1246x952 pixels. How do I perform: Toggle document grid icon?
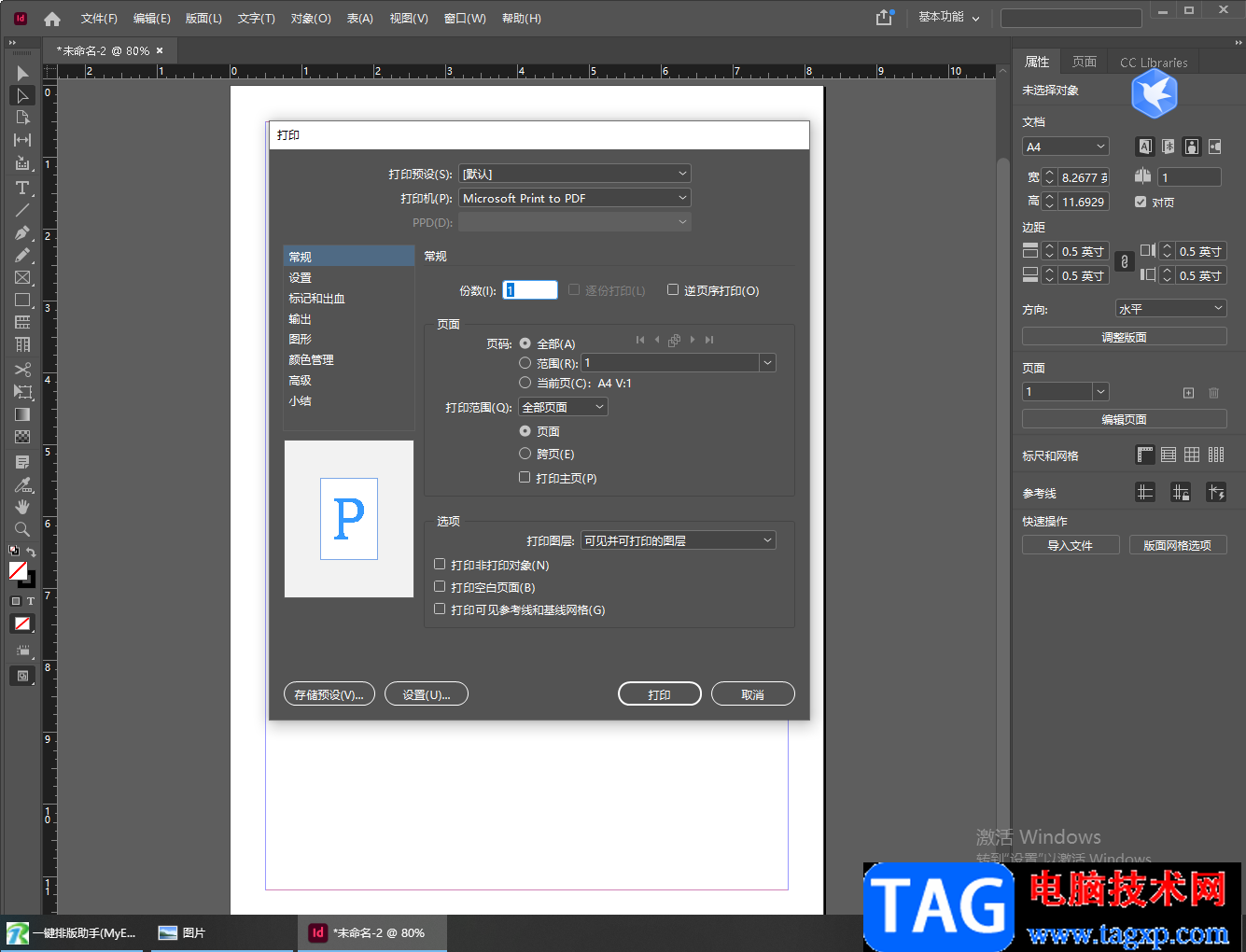tap(1192, 455)
